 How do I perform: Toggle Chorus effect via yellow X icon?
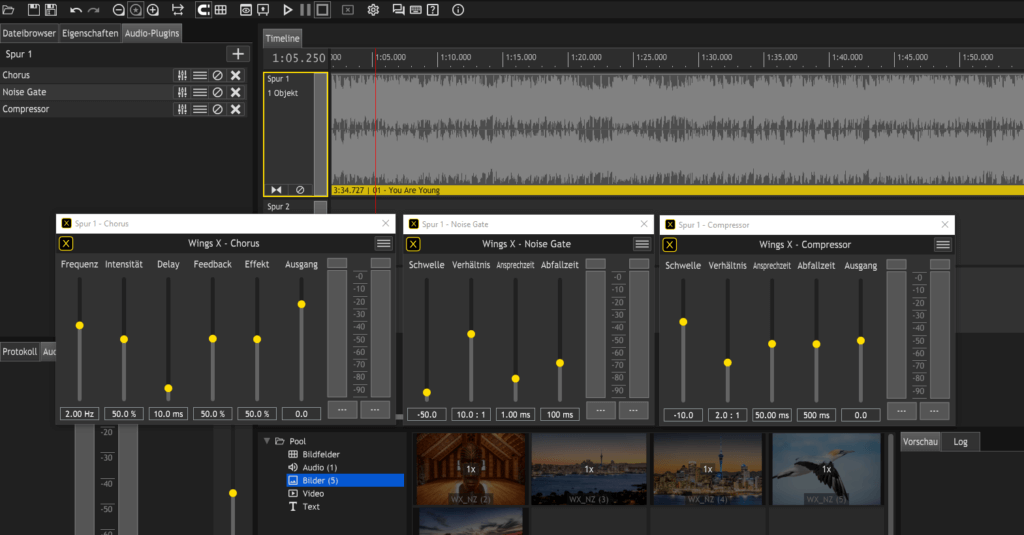(x=66, y=244)
